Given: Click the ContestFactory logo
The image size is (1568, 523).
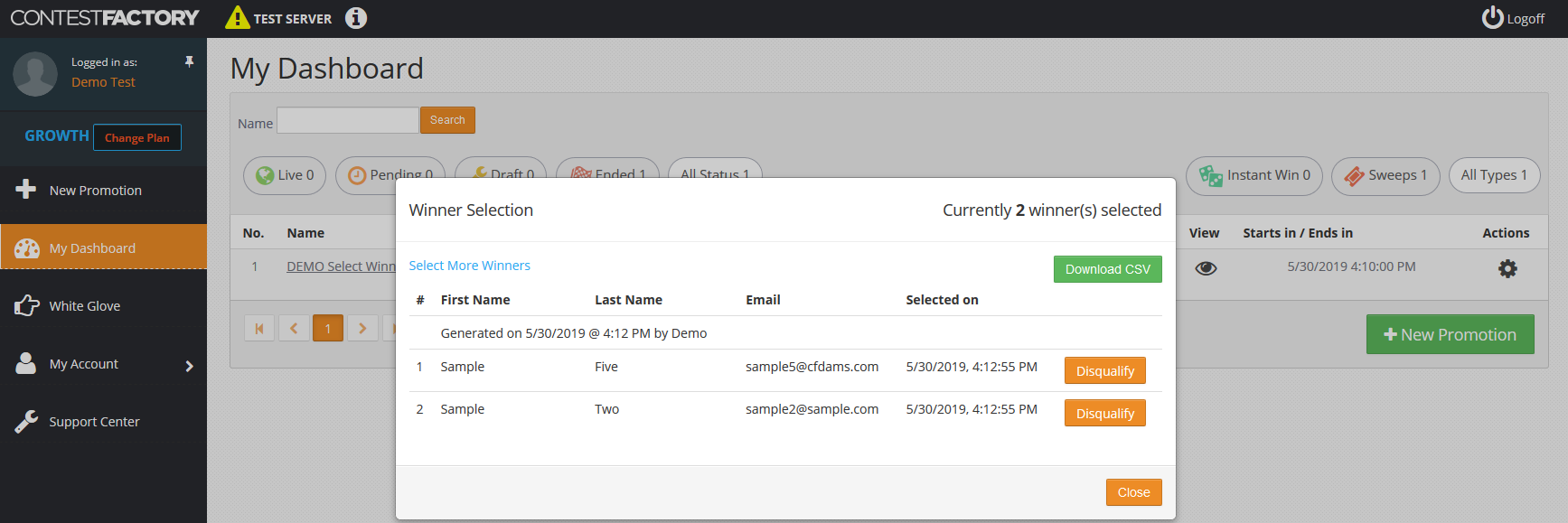Looking at the screenshot, I should pyautogui.click(x=105, y=18).
